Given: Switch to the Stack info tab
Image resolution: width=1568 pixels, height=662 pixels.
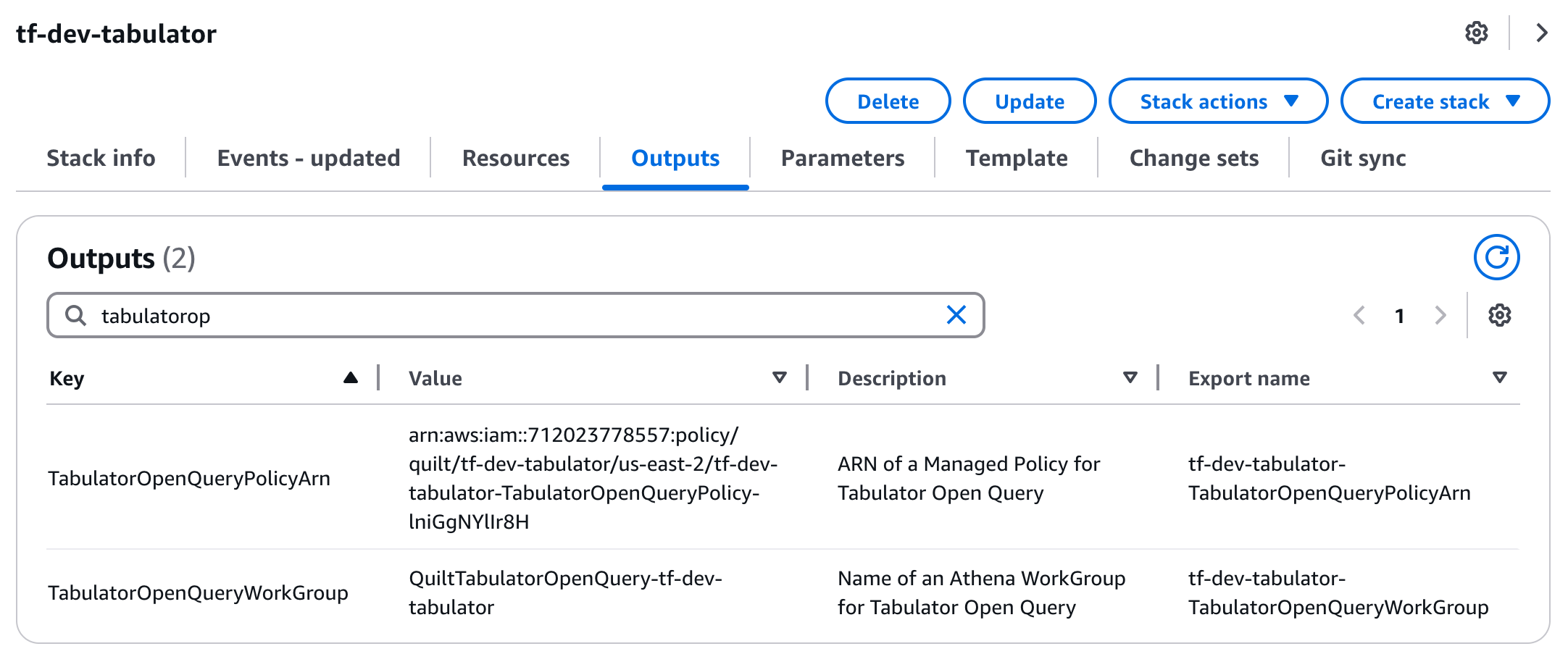Looking at the screenshot, I should pyautogui.click(x=101, y=158).
